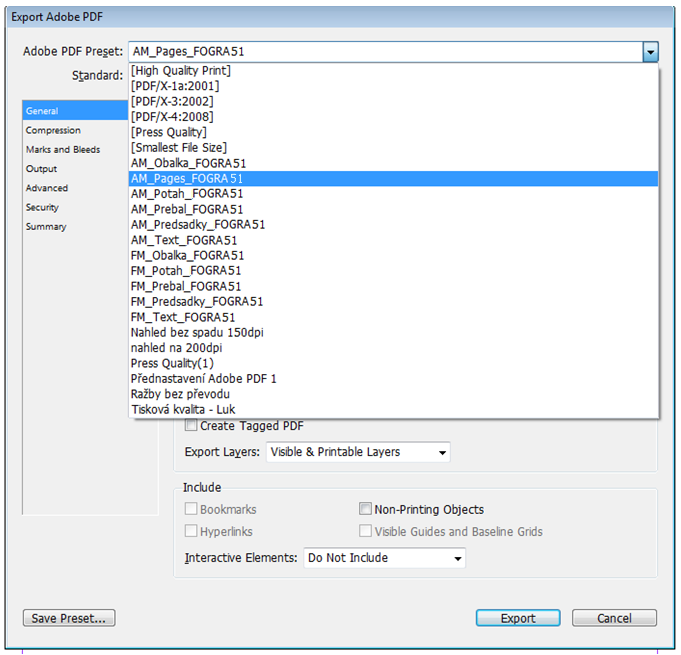Toggle the Non-Printing Objects checkbox

[x=366, y=510]
